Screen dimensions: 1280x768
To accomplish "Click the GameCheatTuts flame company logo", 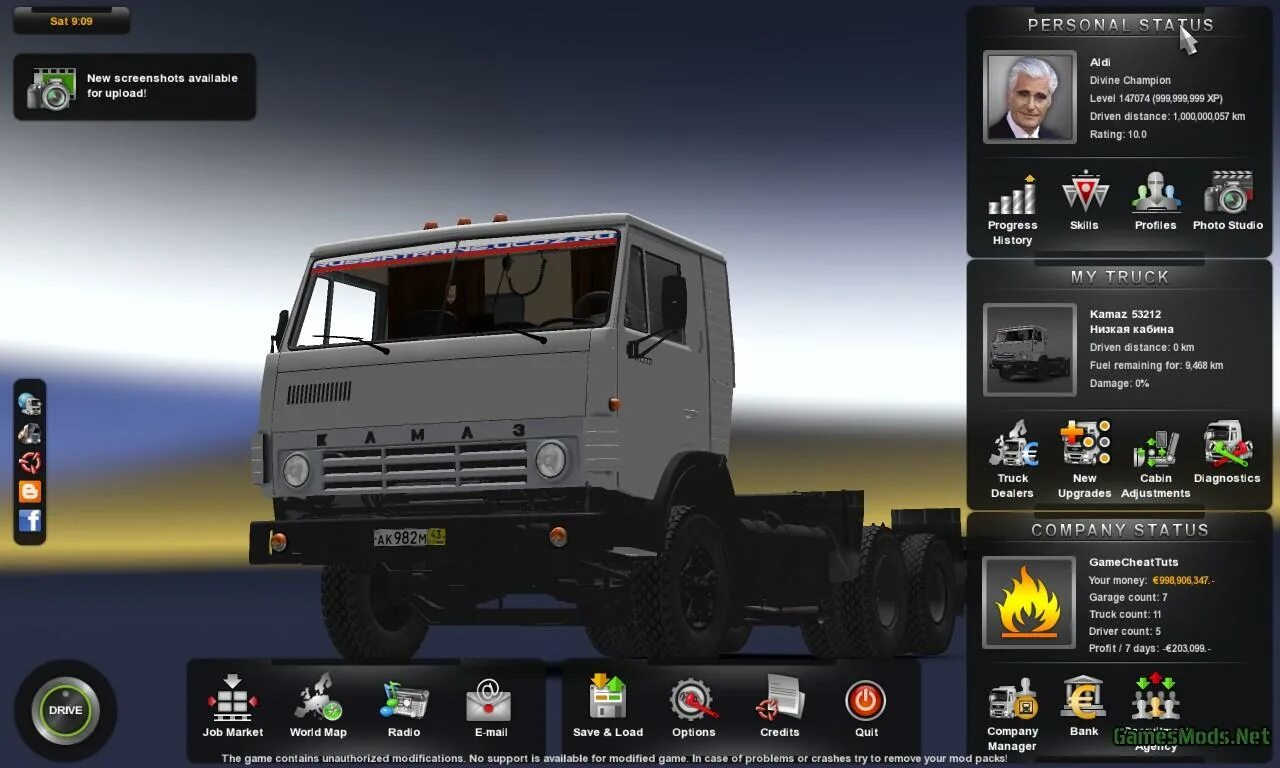I will tap(1030, 602).
